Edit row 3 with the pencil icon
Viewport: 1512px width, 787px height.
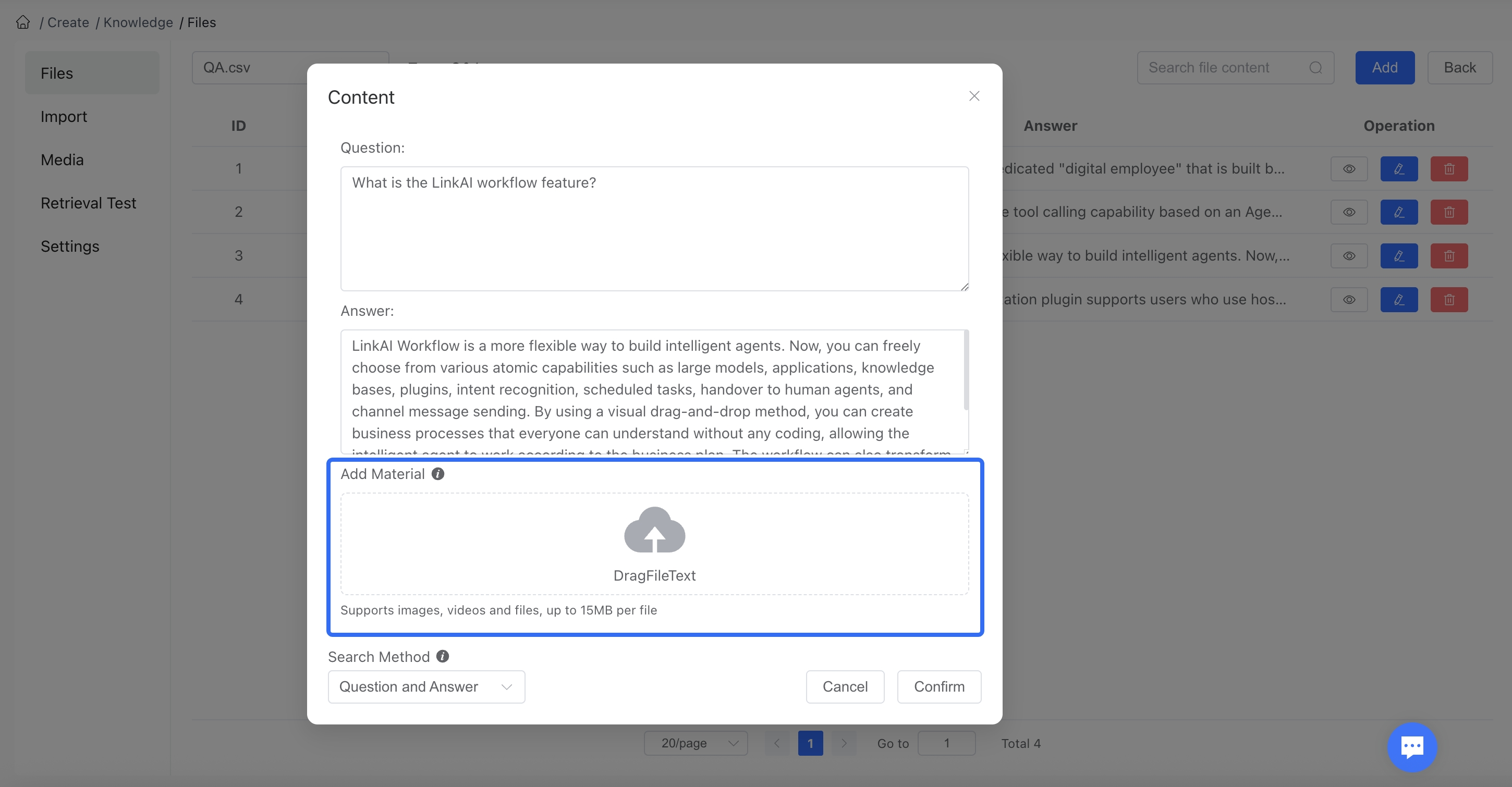1399,256
